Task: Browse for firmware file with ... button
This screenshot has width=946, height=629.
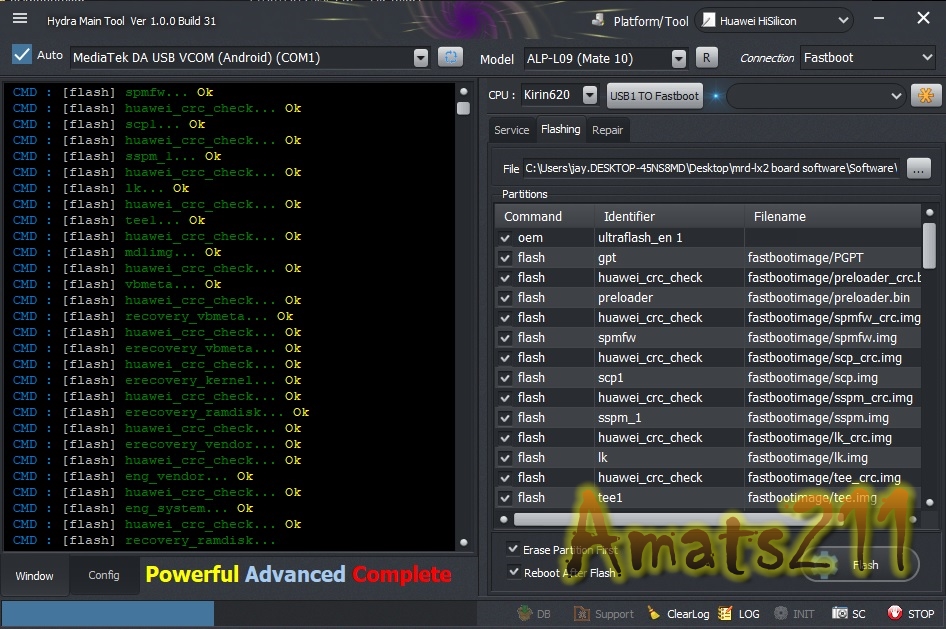Action: coord(918,169)
